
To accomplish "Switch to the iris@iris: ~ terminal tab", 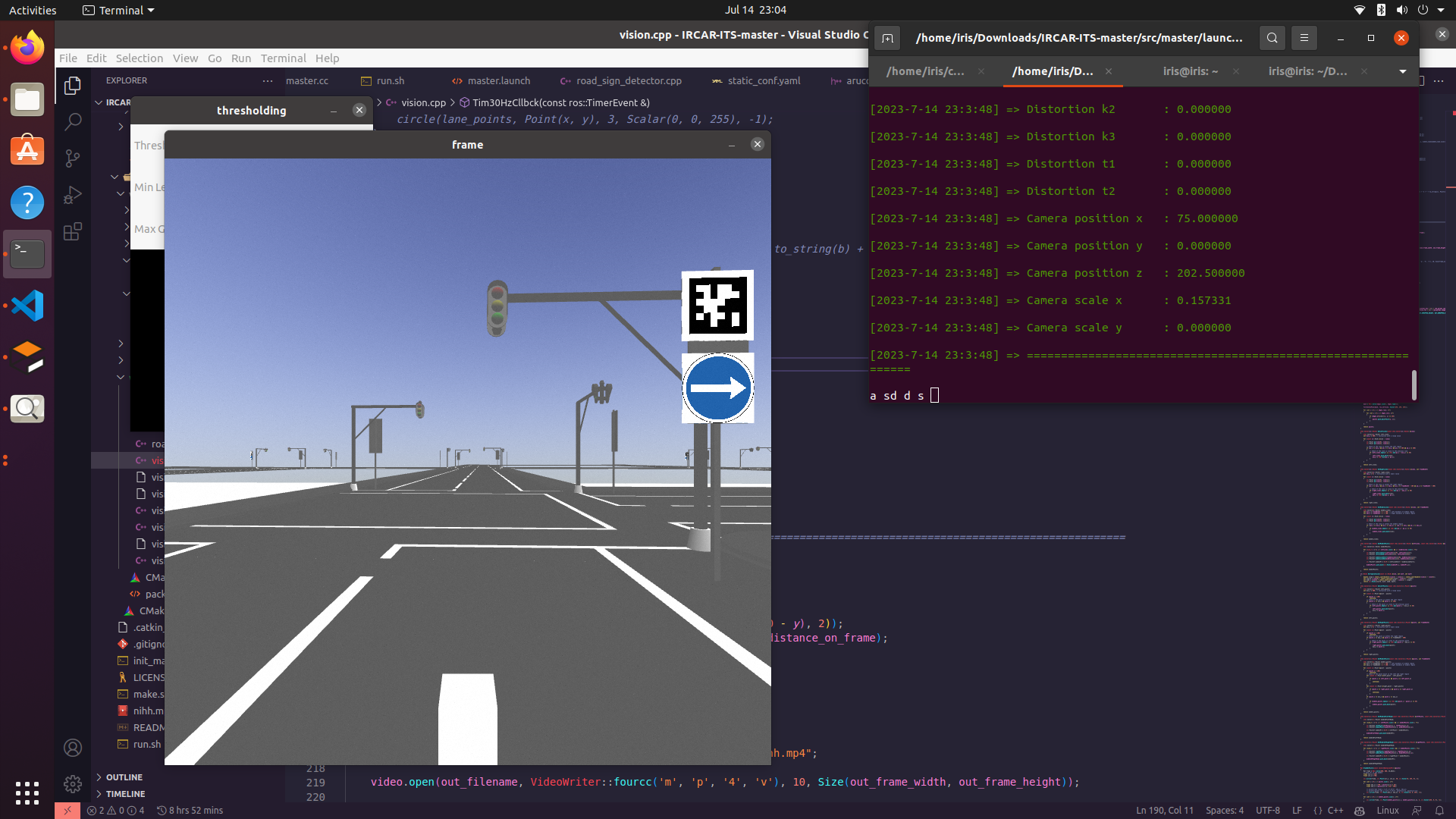I will click(x=1191, y=71).
